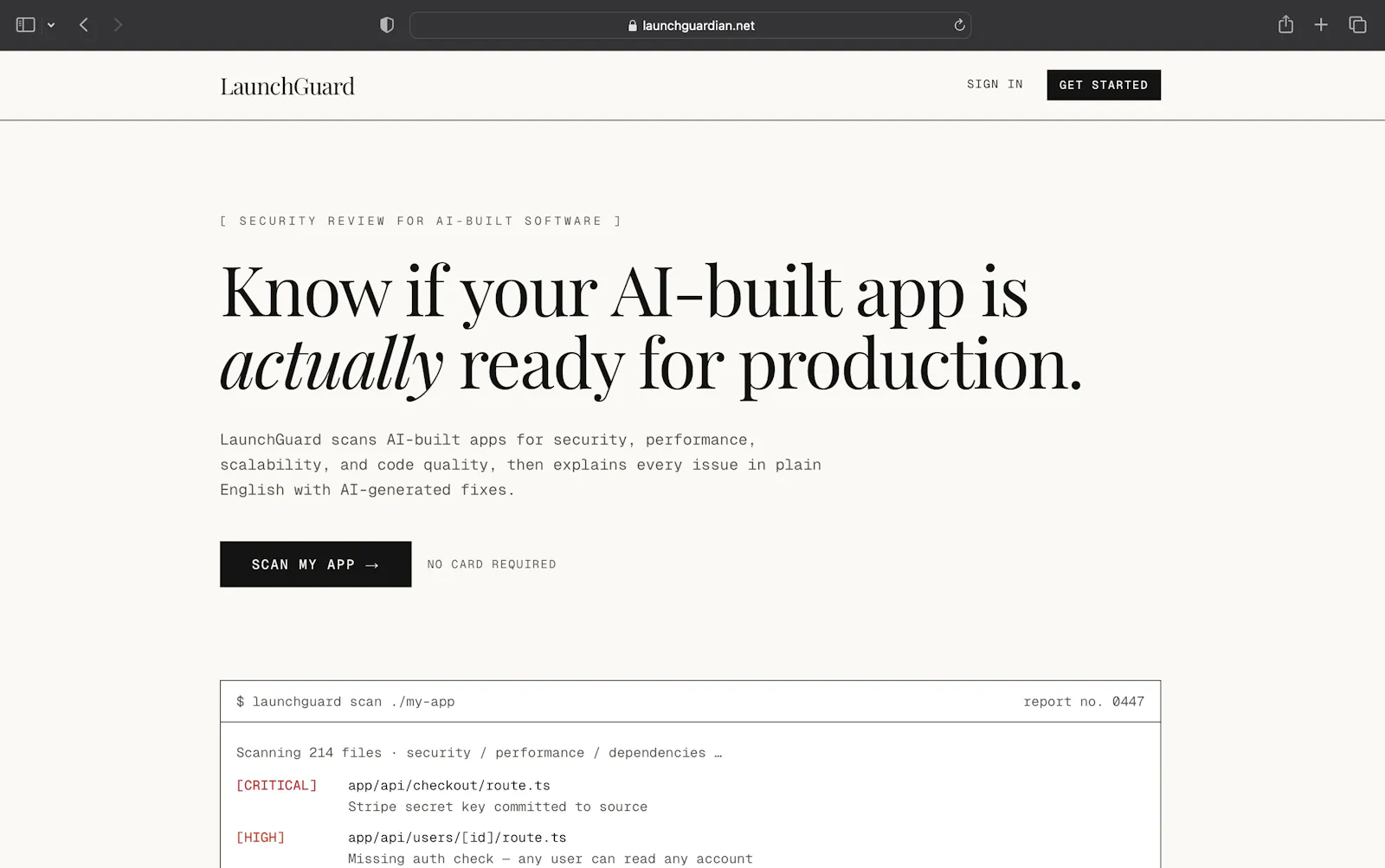
Task: Click the Get Started button
Action: click(x=1104, y=85)
